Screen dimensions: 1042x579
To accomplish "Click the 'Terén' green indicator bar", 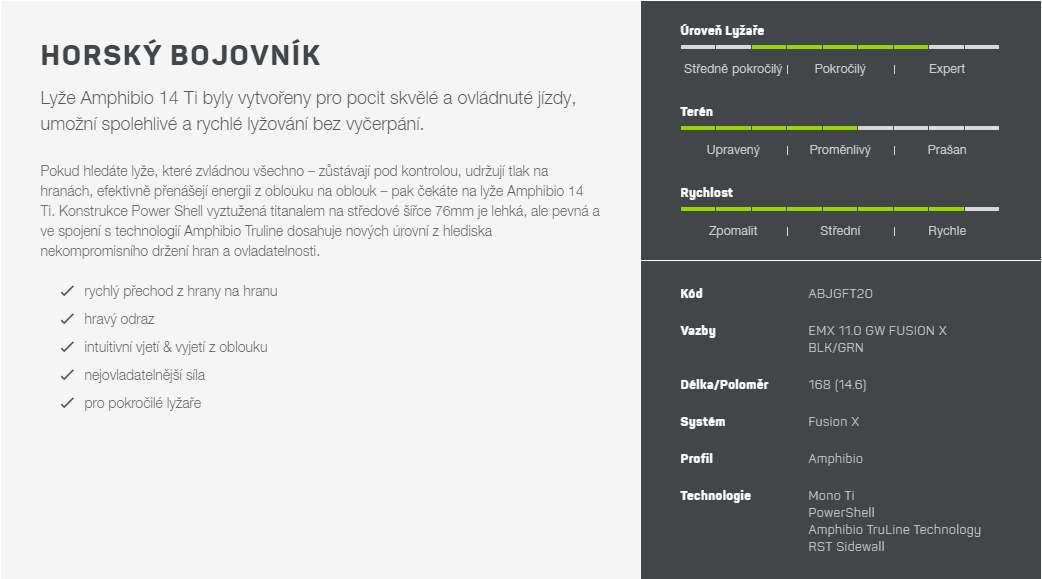I will (839, 128).
